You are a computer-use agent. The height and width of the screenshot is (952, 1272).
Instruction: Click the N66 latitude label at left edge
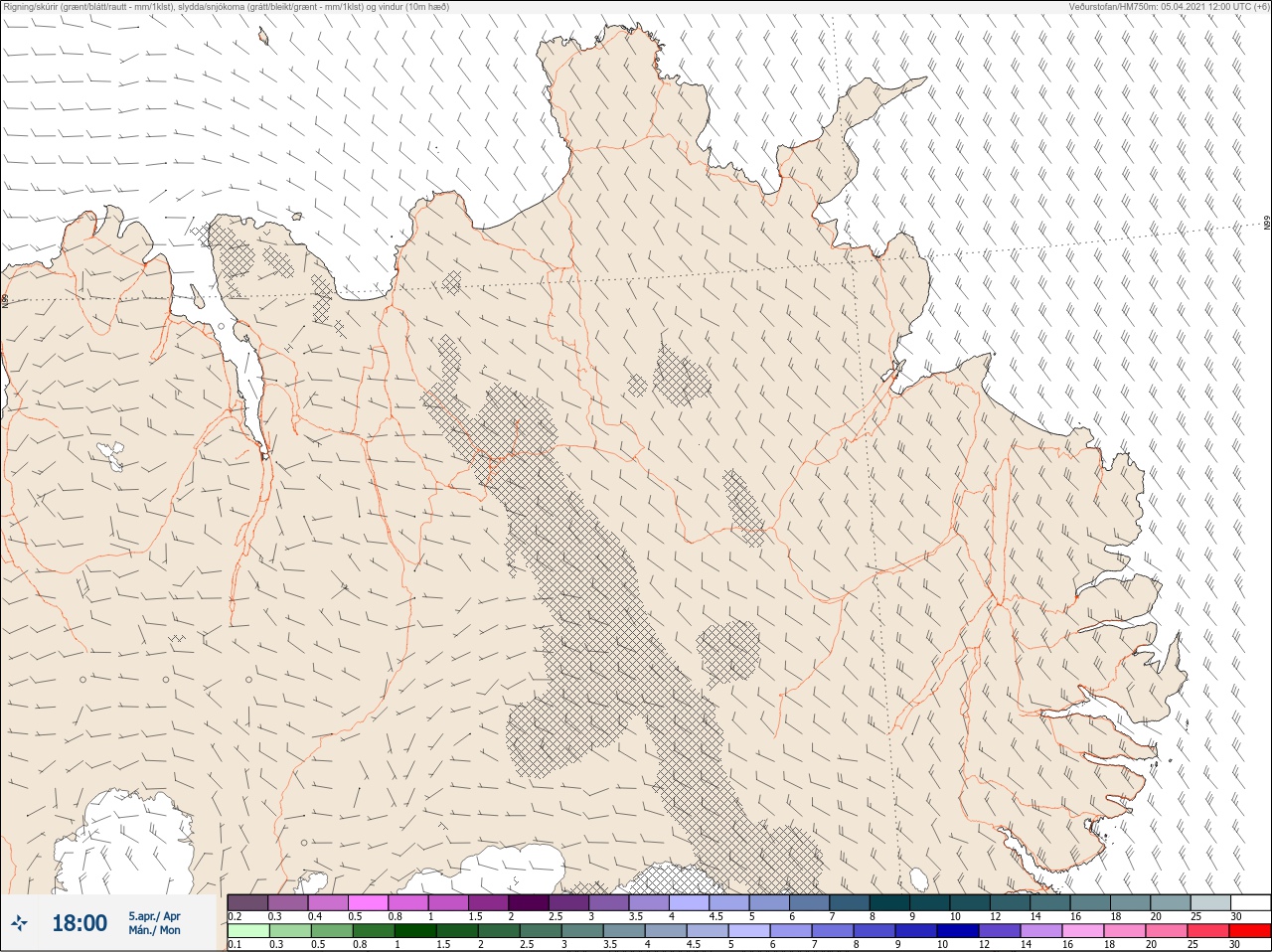pos(5,299)
